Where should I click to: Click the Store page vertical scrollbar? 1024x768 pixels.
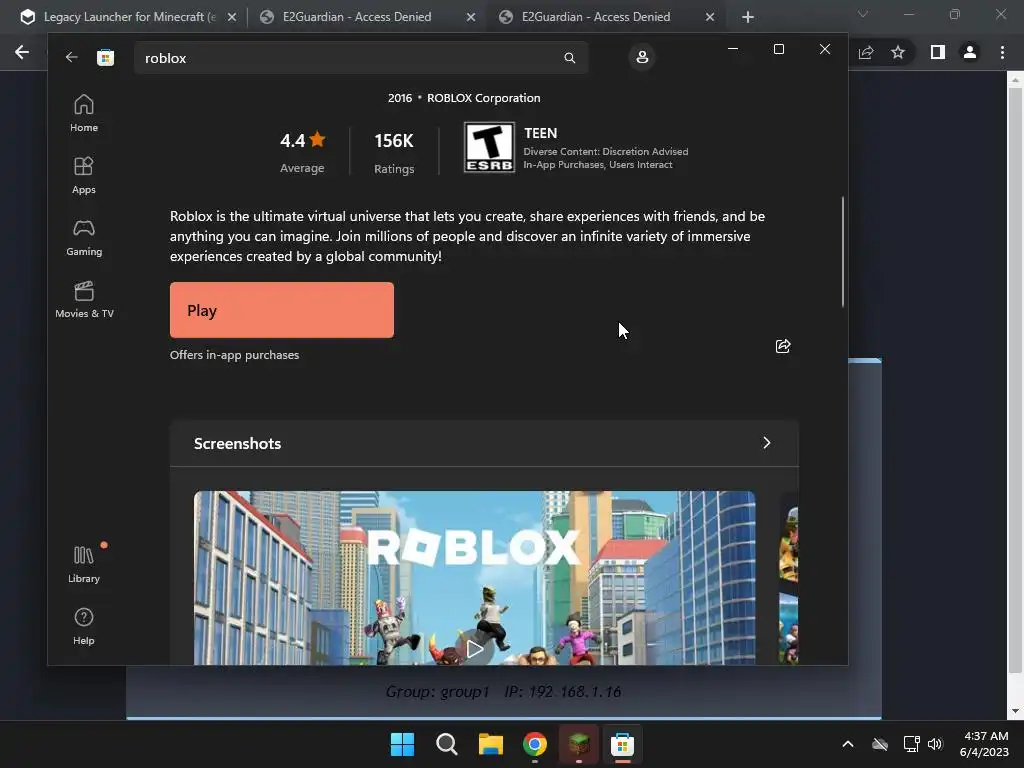(842, 251)
